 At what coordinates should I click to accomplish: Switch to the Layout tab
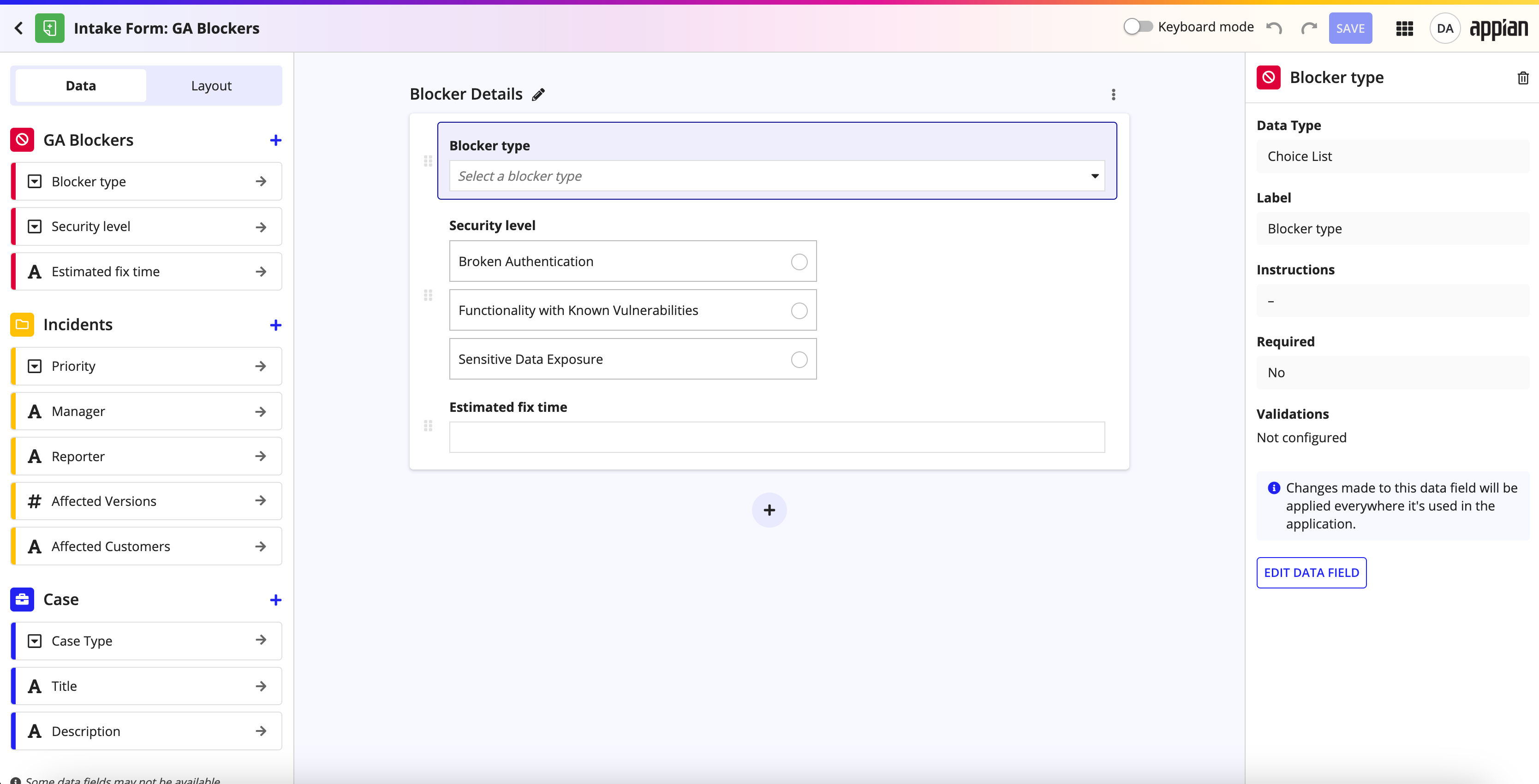pos(211,85)
